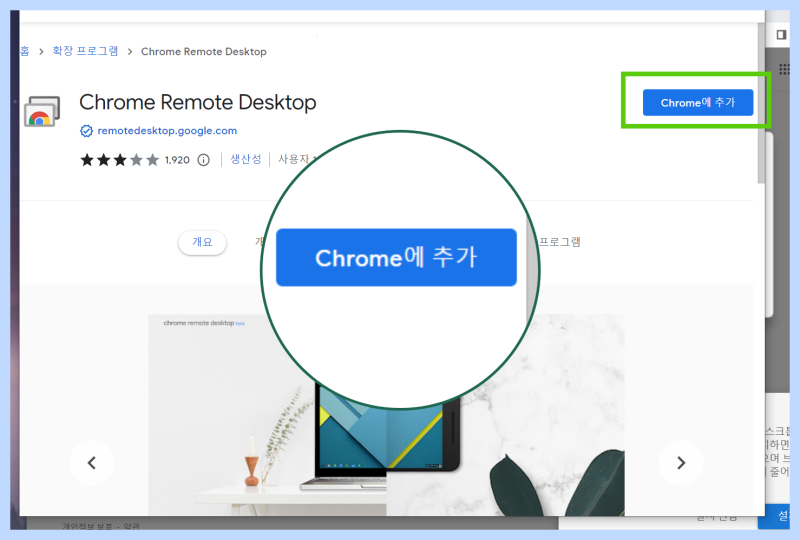Open the remotedesktop.google.com publisher link
The image size is (800, 540).
[x=167, y=131]
